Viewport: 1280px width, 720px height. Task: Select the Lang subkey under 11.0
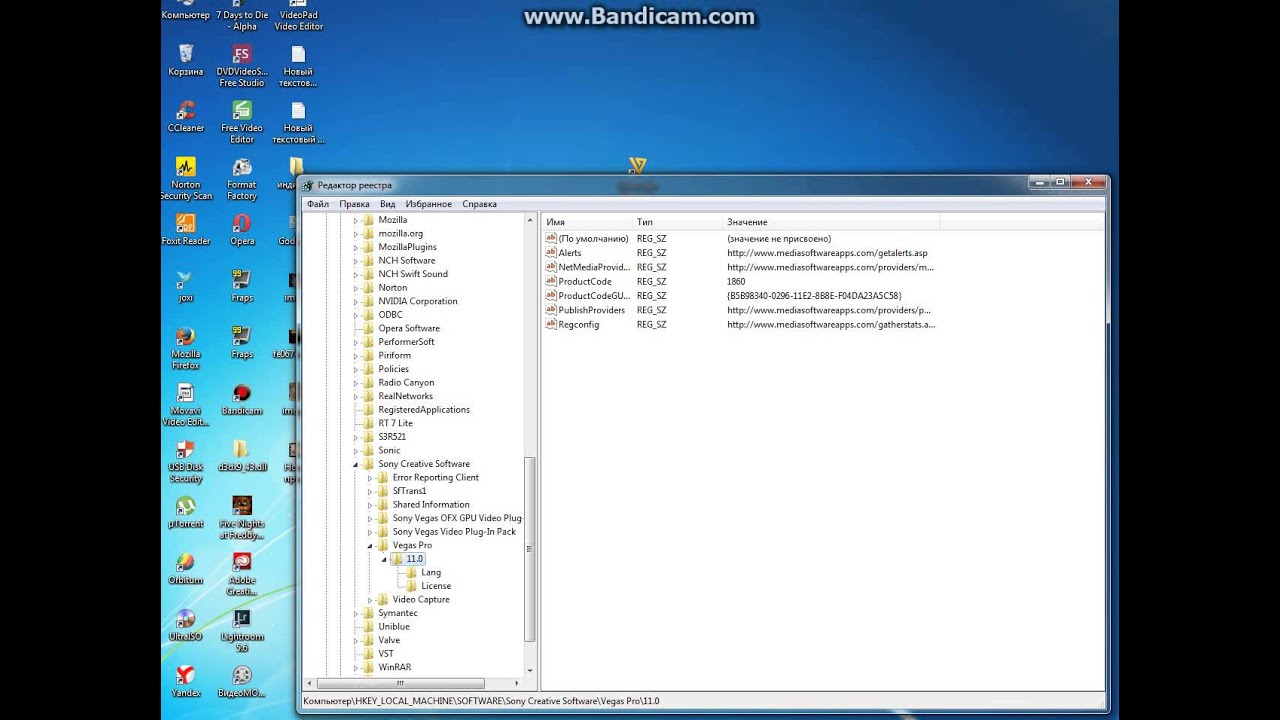pyautogui.click(x=431, y=573)
